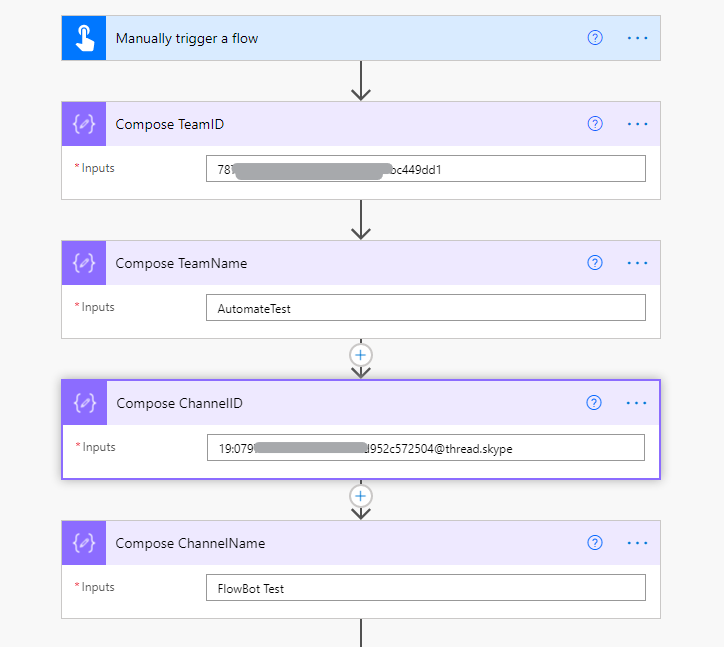Click the AutomateTest inputs field
This screenshot has width=724, height=647.
(426, 308)
